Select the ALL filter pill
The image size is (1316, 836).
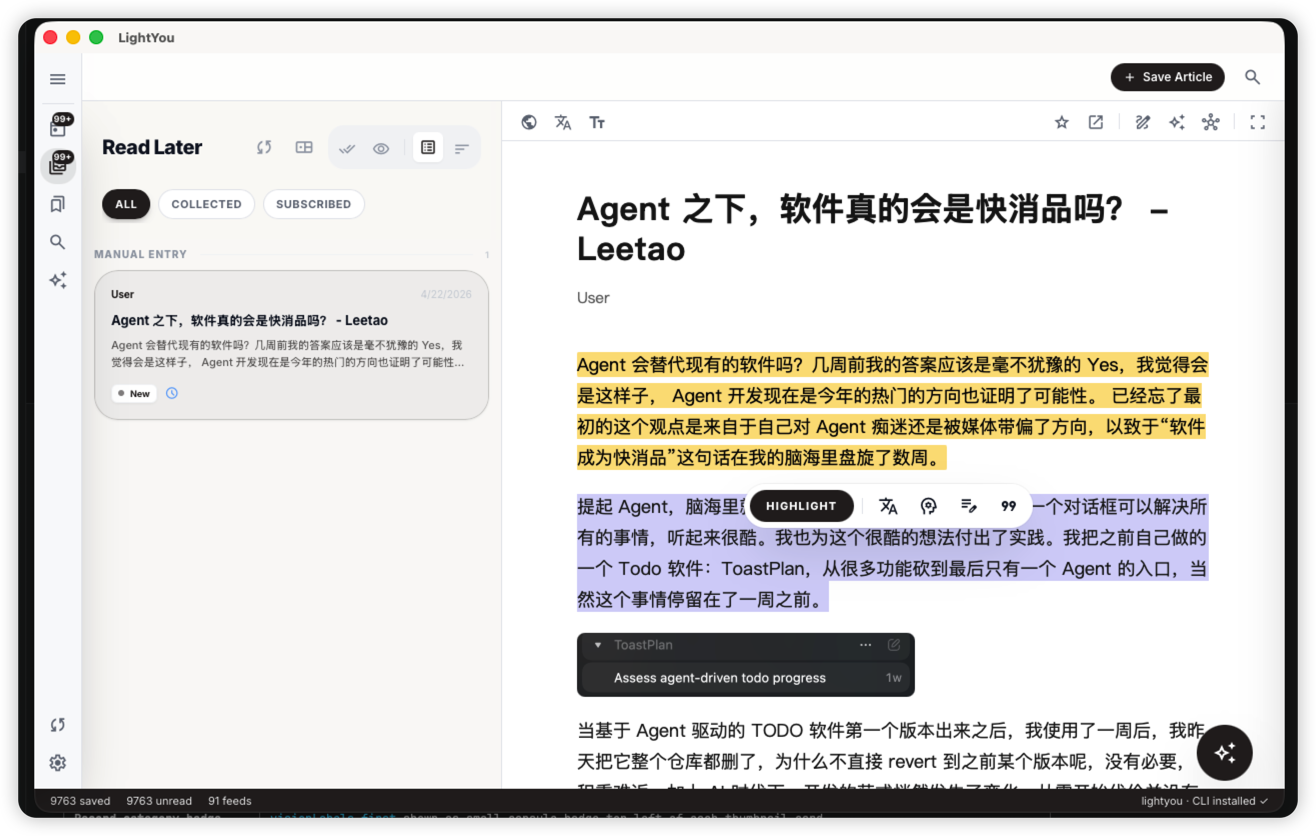tap(126, 204)
